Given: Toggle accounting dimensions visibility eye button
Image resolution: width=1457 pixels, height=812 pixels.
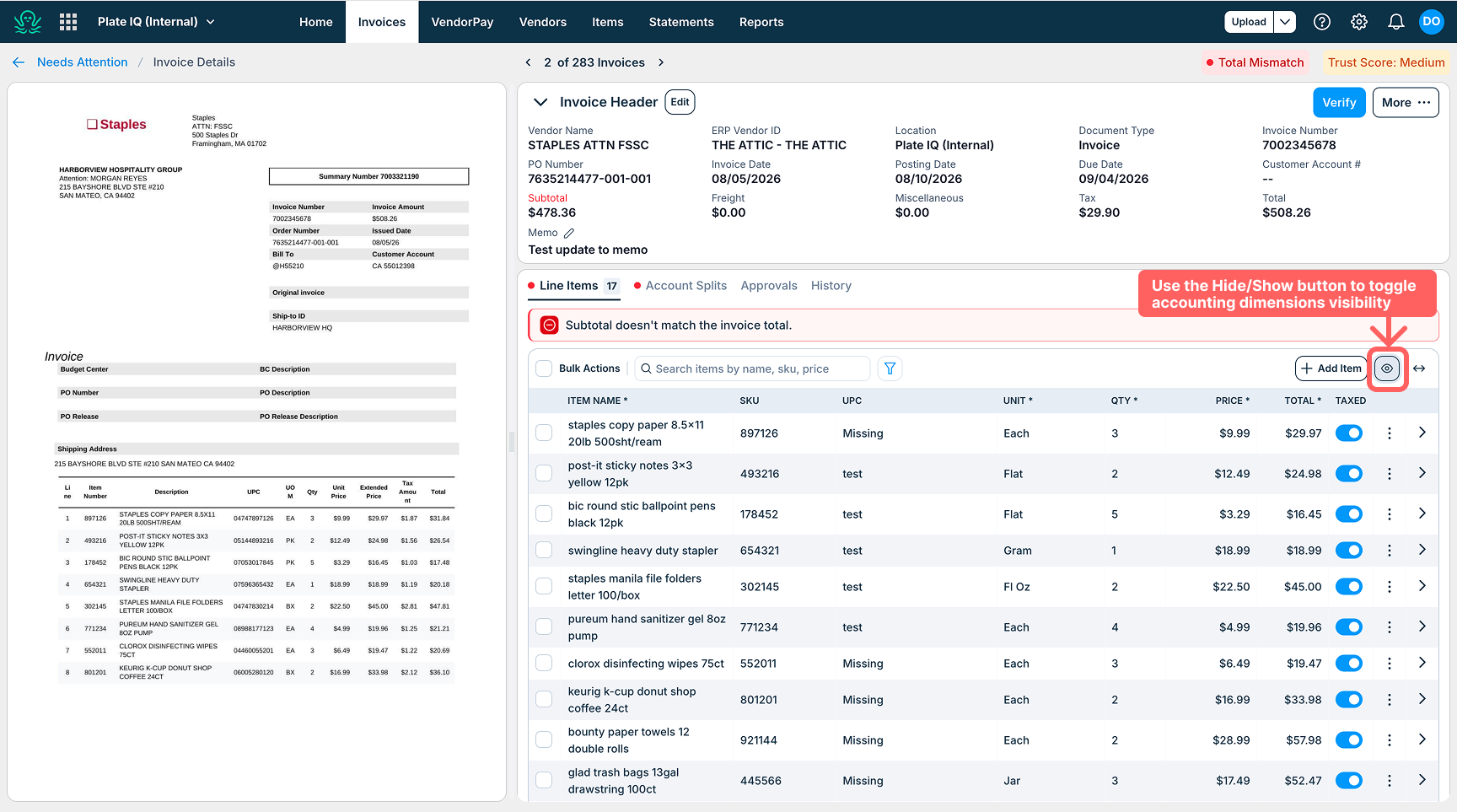Looking at the screenshot, I should [x=1387, y=368].
